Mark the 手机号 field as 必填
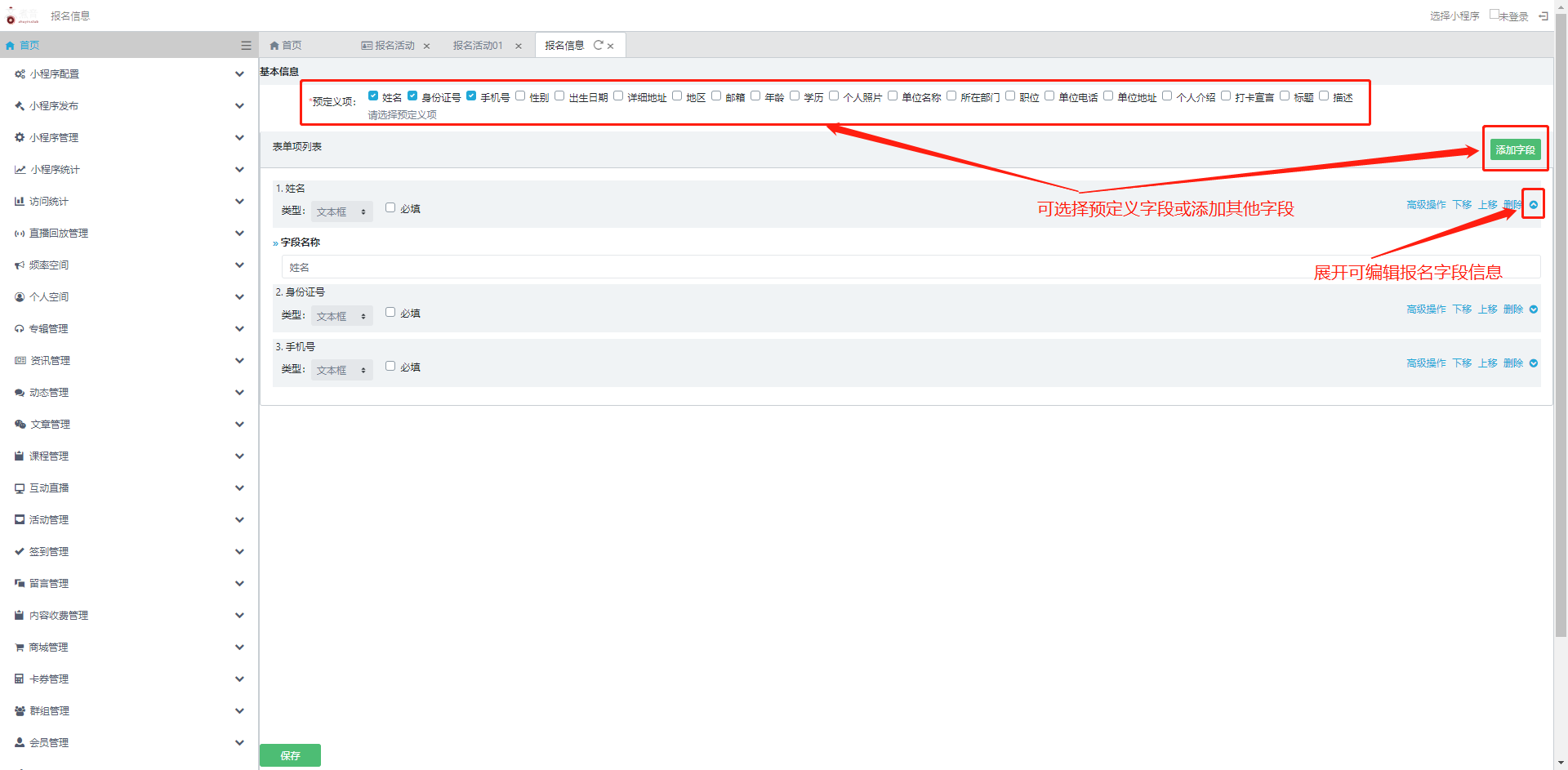 click(390, 367)
